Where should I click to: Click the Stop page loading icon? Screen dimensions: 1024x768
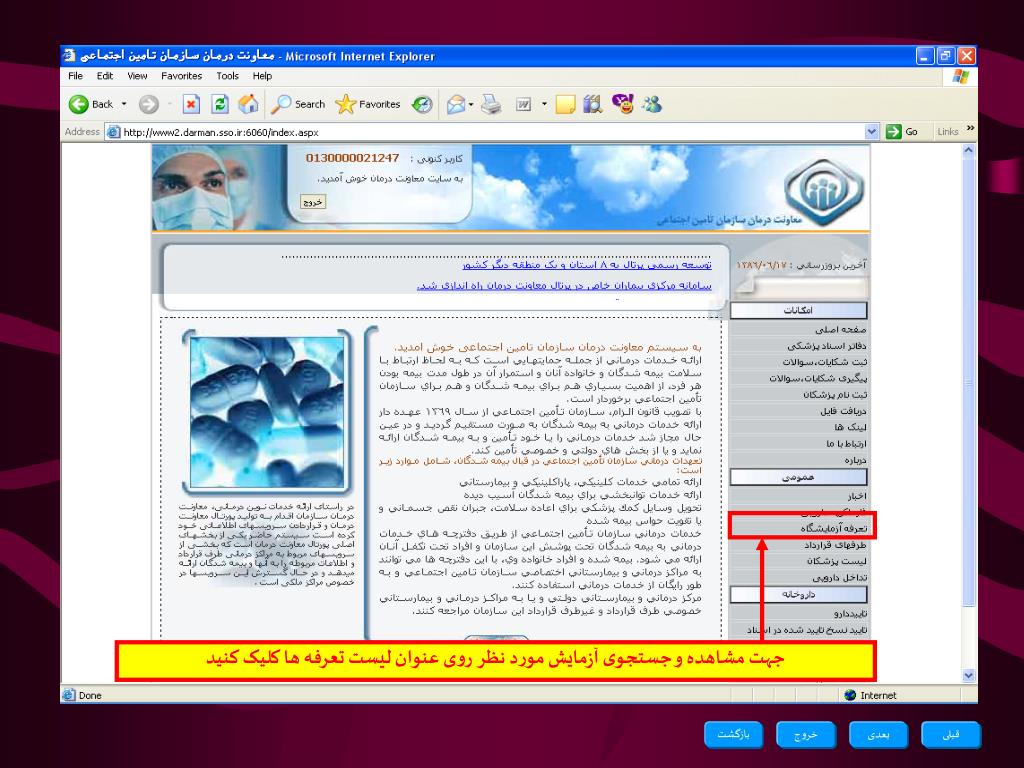(191, 104)
